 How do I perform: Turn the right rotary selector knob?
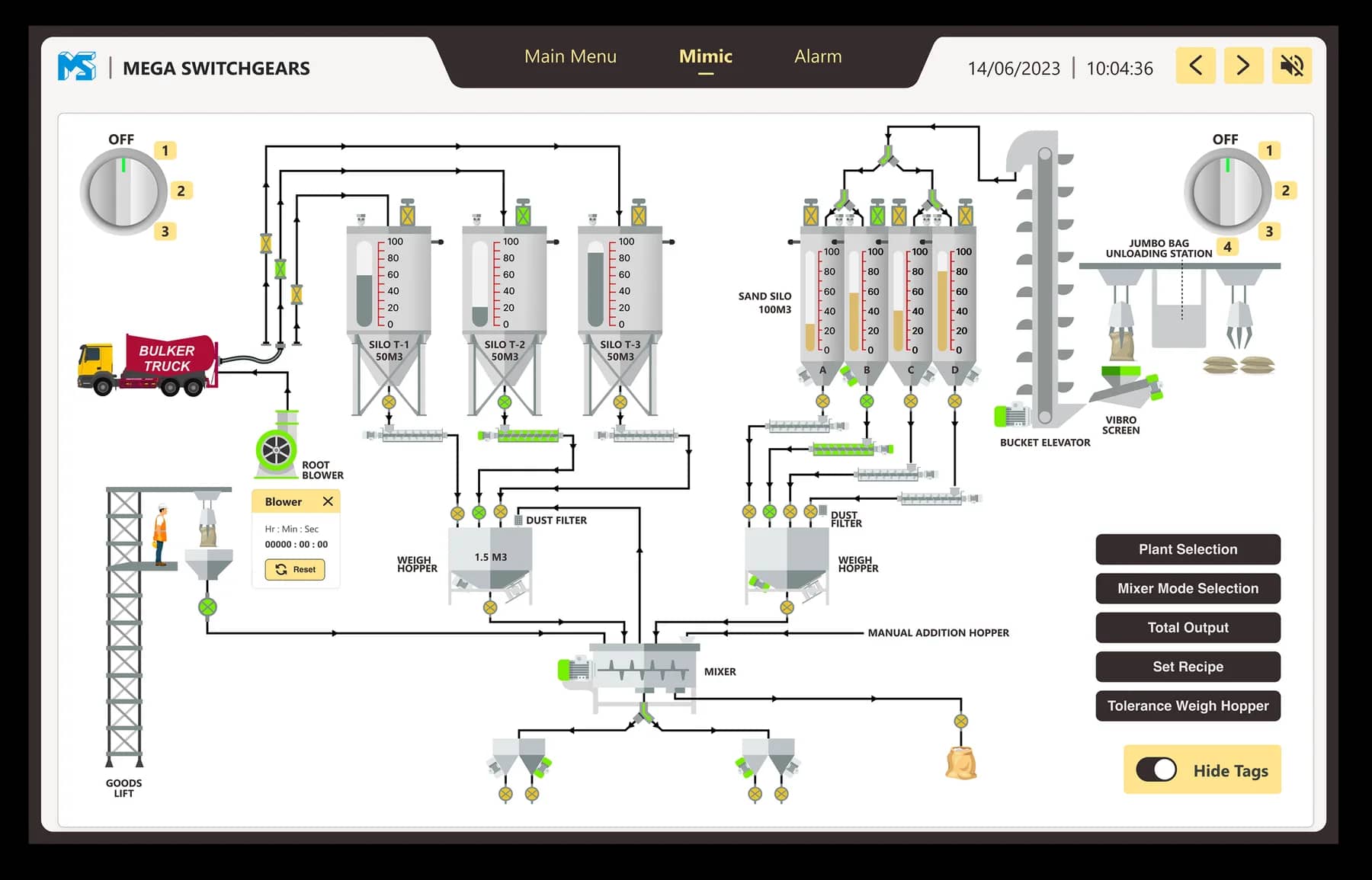(1227, 191)
